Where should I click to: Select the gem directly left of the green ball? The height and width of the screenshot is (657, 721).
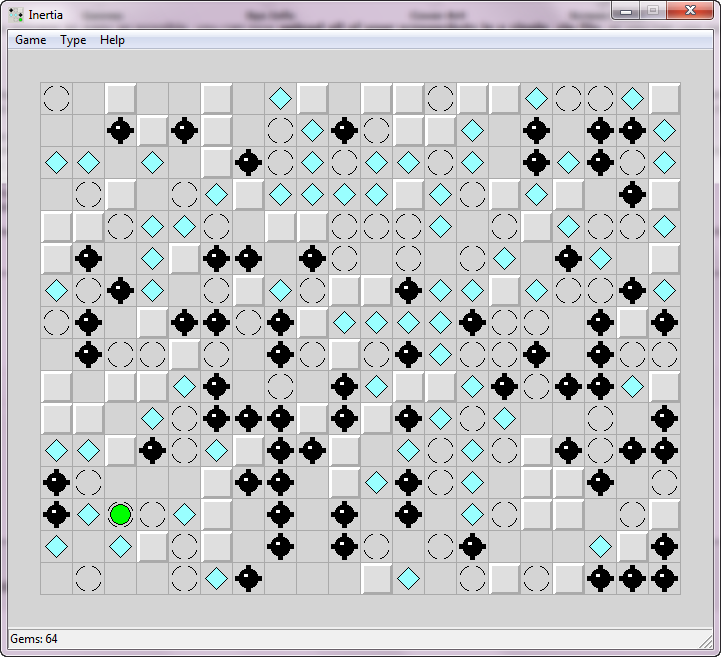coord(89,514)
